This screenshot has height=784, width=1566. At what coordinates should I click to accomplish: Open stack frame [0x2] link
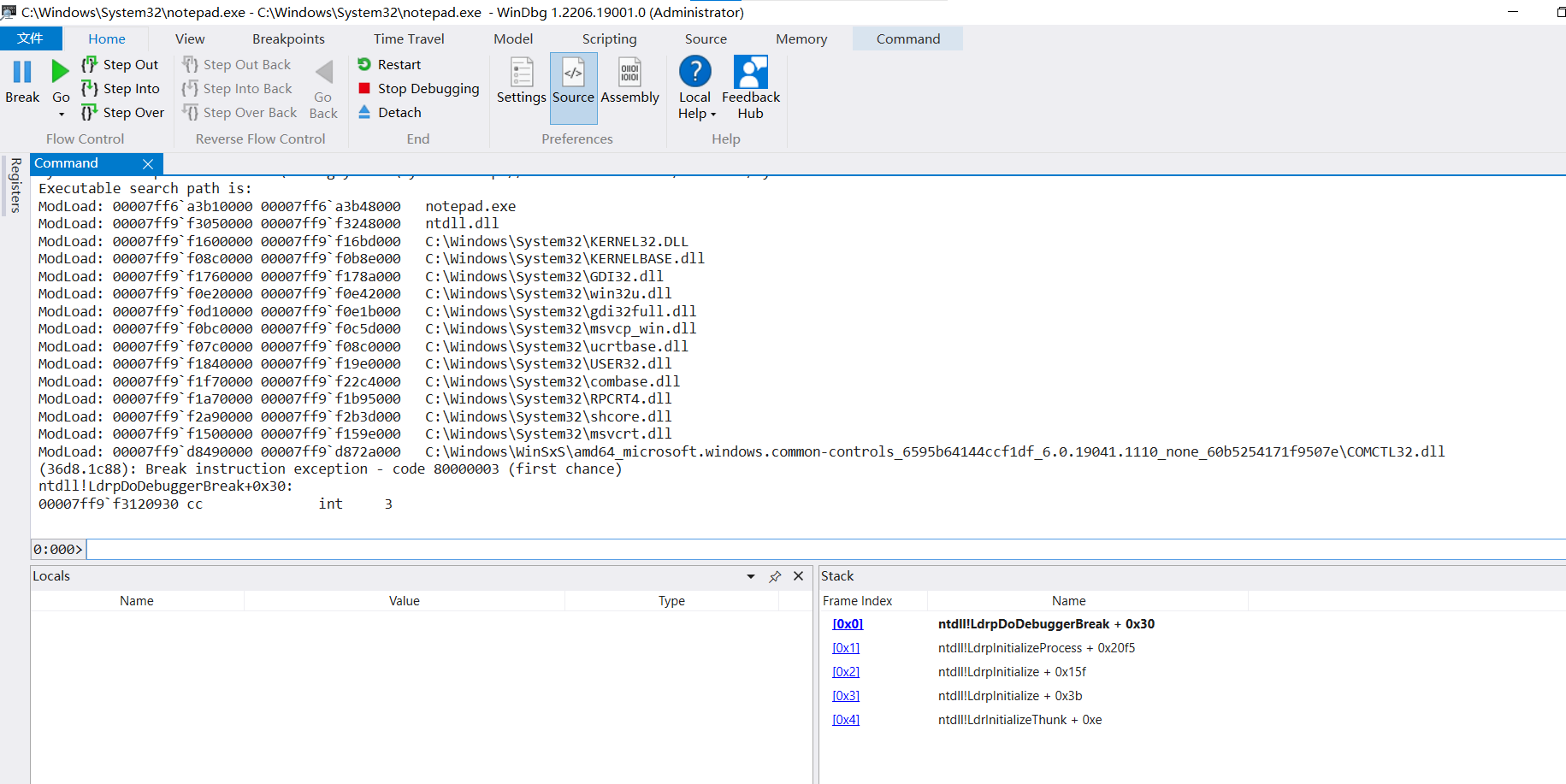[x=846, y=672]
